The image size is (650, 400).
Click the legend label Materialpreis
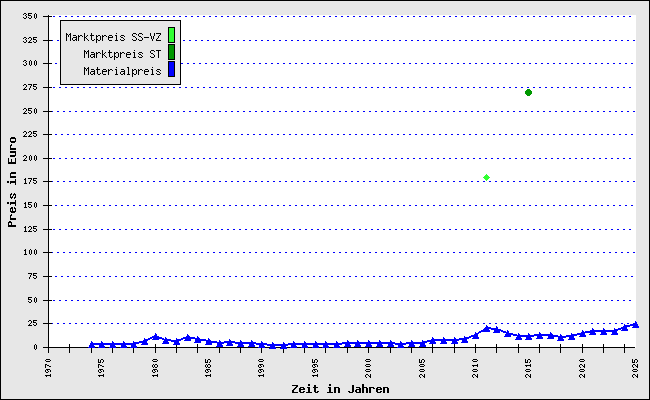click(122, 71)
